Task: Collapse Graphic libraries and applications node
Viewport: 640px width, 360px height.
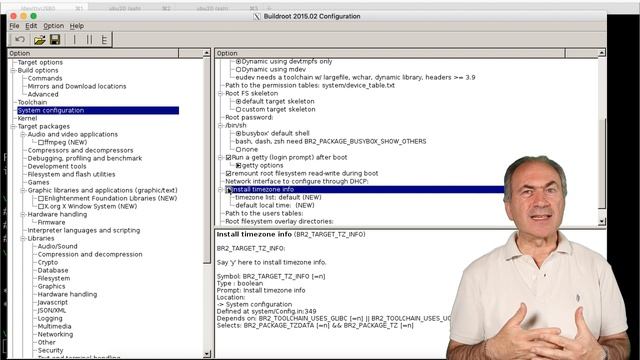Action: click(x=23, y=190)
